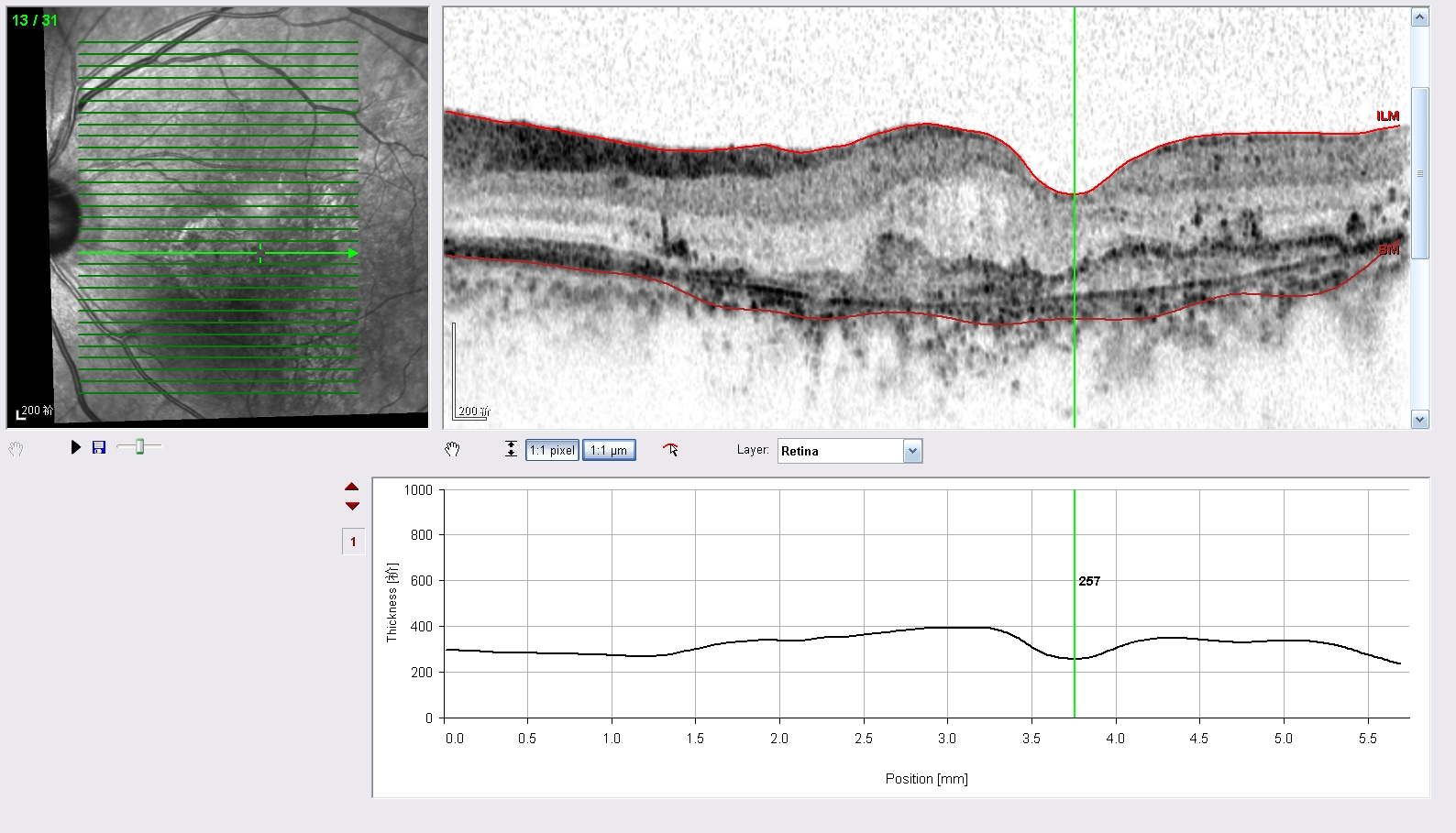
Task: Click the Thickness axis label
Action: 392,602
